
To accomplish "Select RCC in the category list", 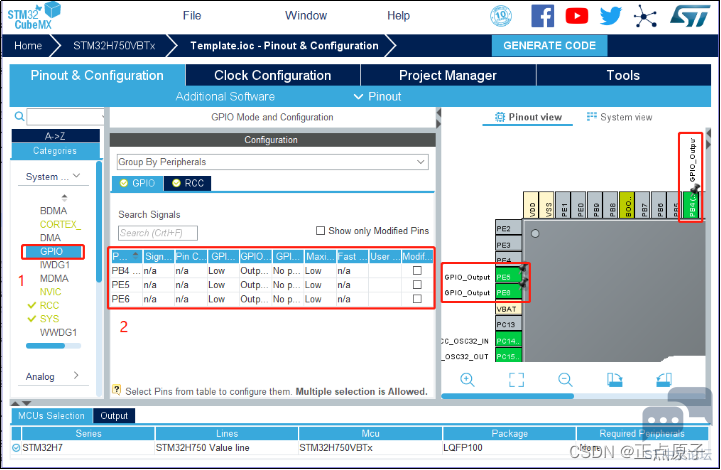I will click(x=49, y=305).
